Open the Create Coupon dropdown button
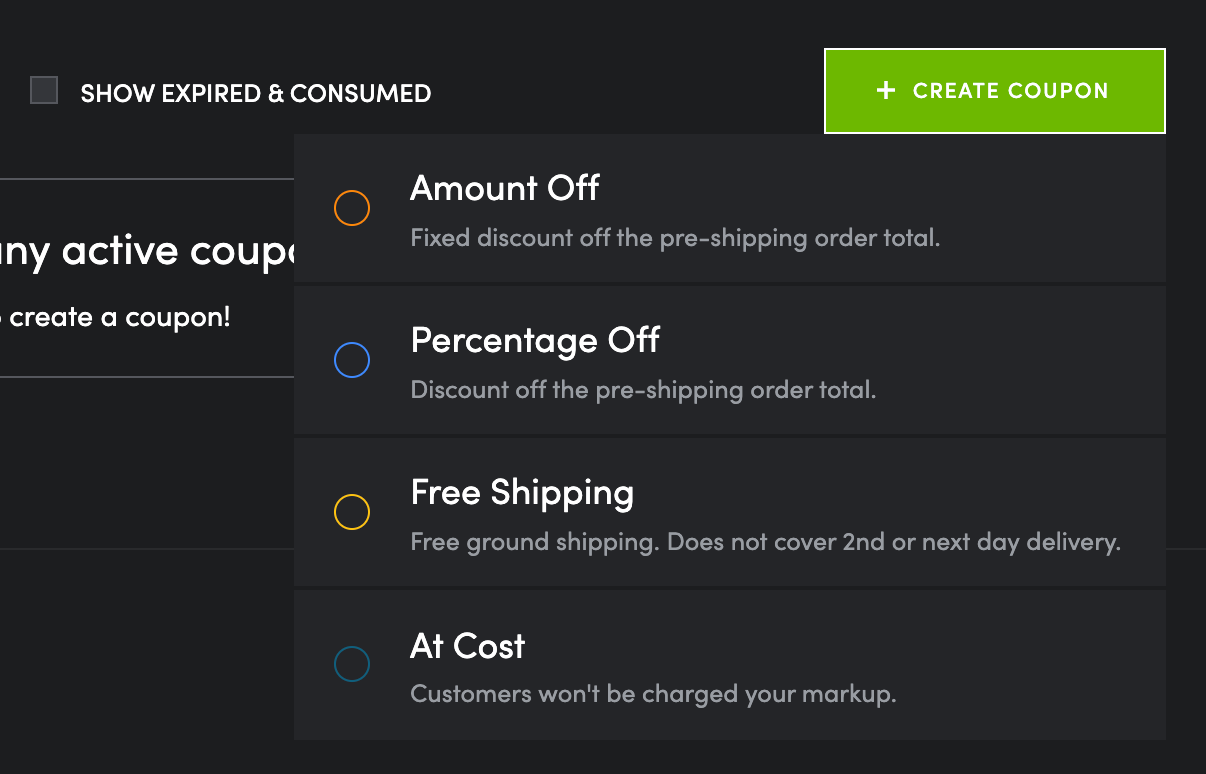 pyautogui.click(x=994, y=91)
